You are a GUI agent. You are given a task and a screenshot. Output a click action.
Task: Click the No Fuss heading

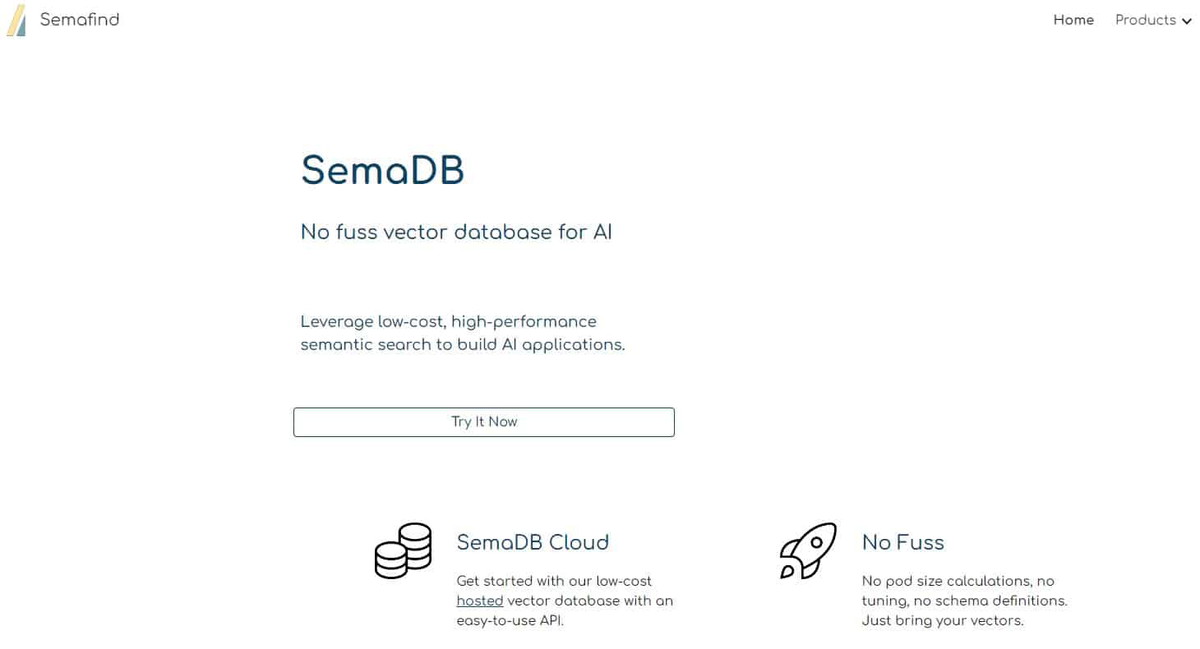coord(903,542)
